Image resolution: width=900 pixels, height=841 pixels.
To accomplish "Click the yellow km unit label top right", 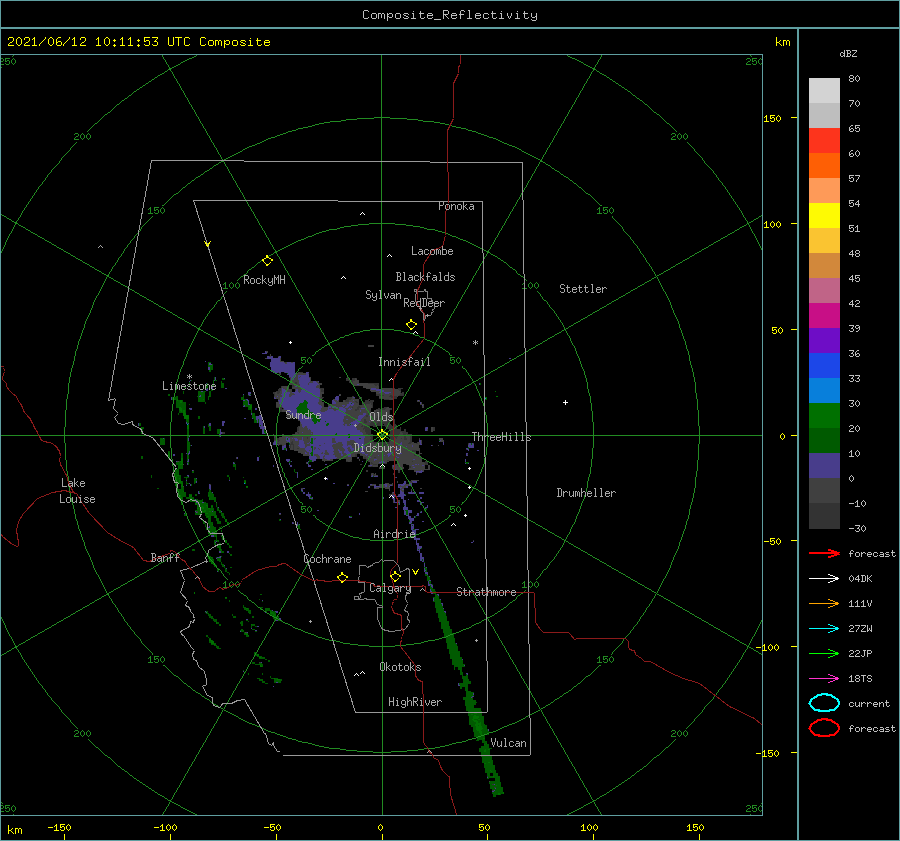I will [782, 42].
